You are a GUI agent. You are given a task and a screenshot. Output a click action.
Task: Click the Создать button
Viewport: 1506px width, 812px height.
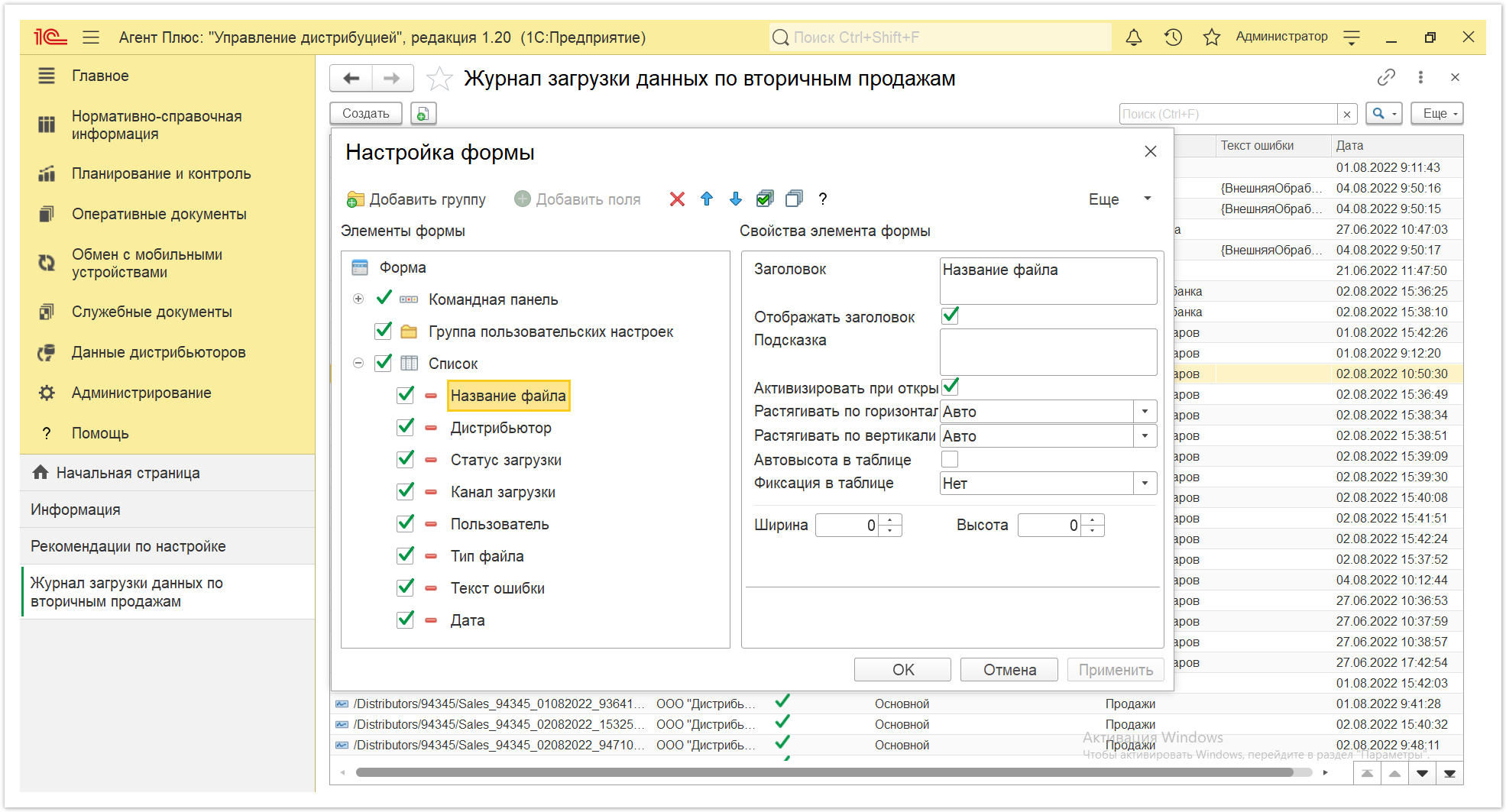click(x=366, y=113)
